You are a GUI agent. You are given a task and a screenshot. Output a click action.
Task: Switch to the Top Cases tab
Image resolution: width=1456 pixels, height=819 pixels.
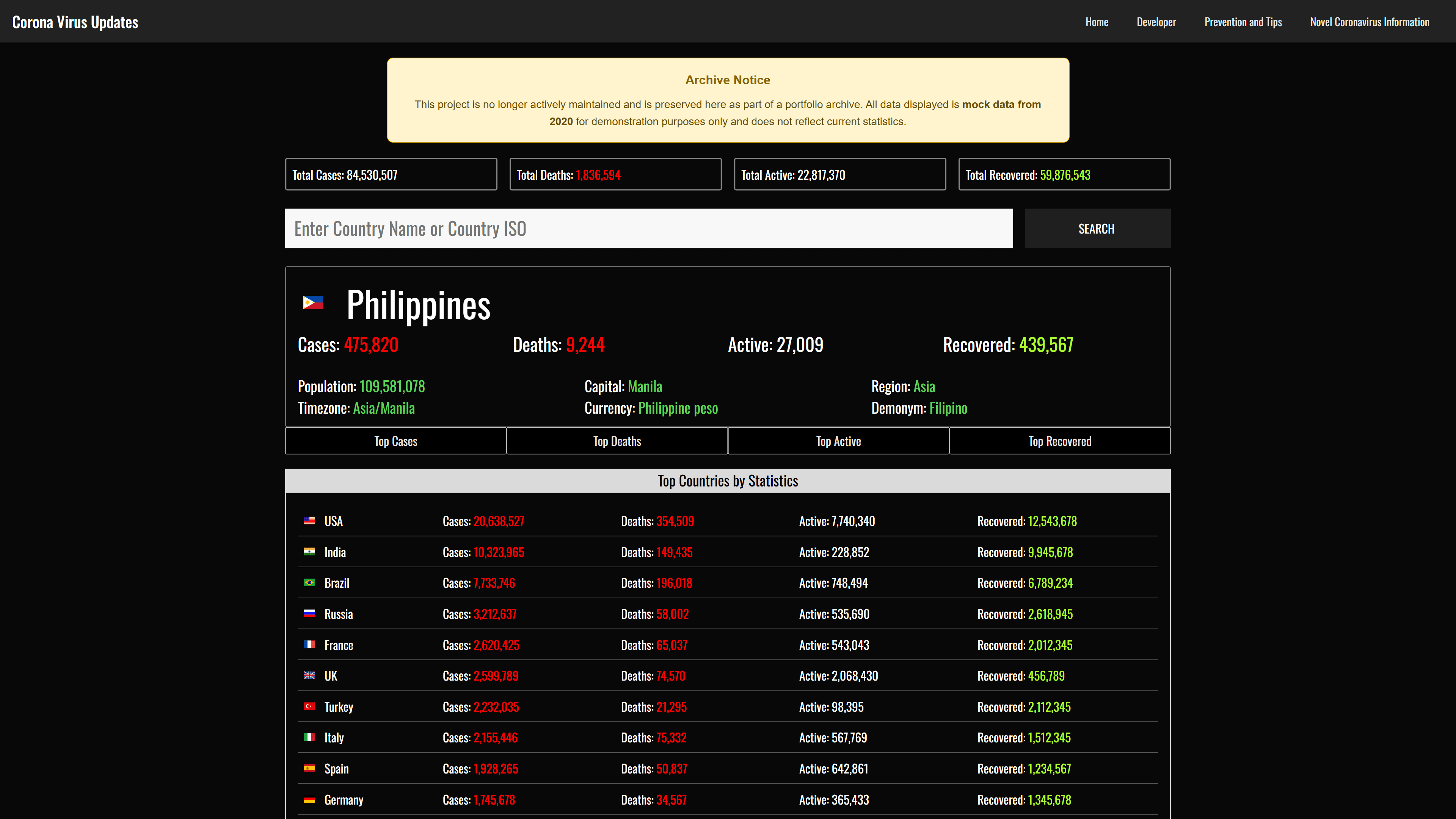tap(395, 441)
